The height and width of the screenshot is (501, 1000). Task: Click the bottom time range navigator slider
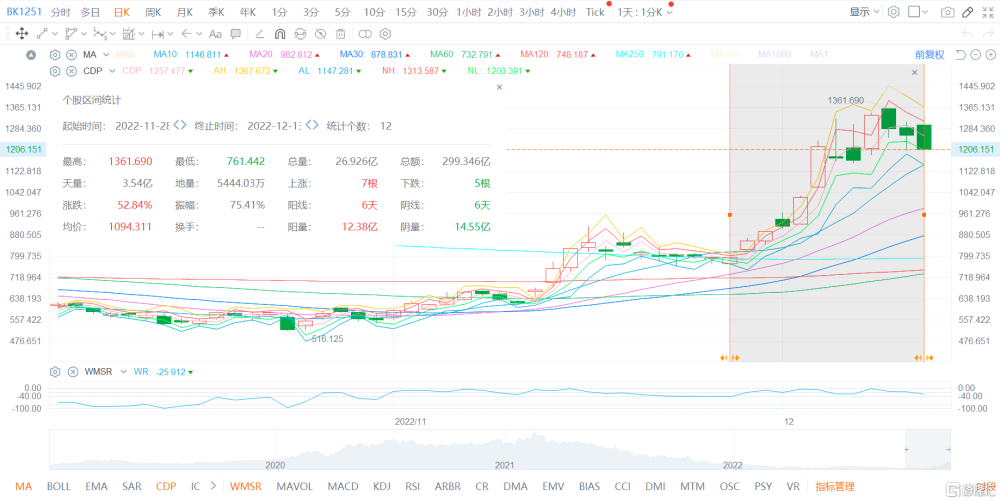point(927,449)
